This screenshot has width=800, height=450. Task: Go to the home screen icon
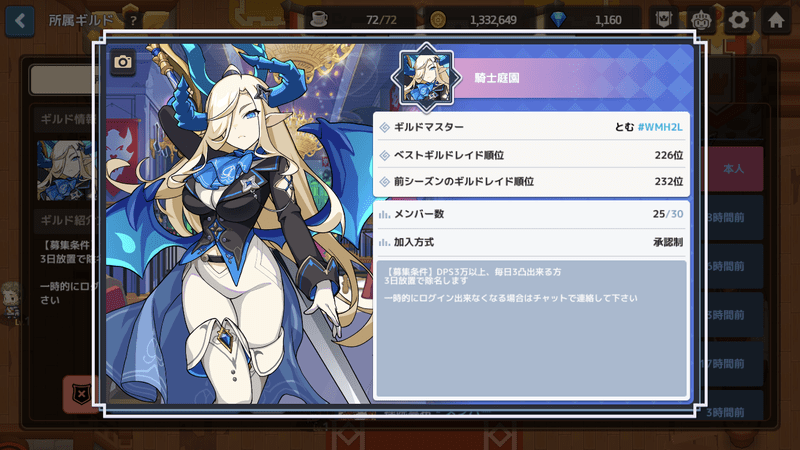(x=776, y=20)
